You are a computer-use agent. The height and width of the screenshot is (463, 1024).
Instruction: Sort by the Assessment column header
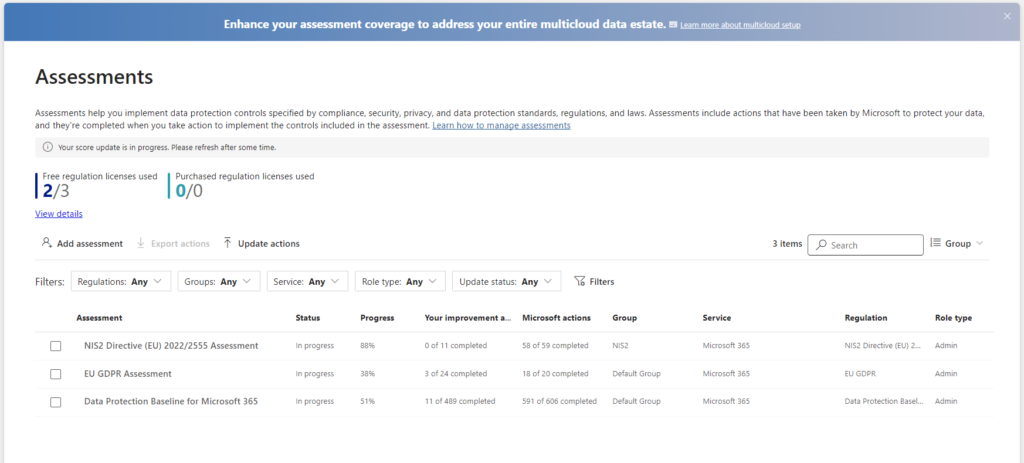point(99,318)
